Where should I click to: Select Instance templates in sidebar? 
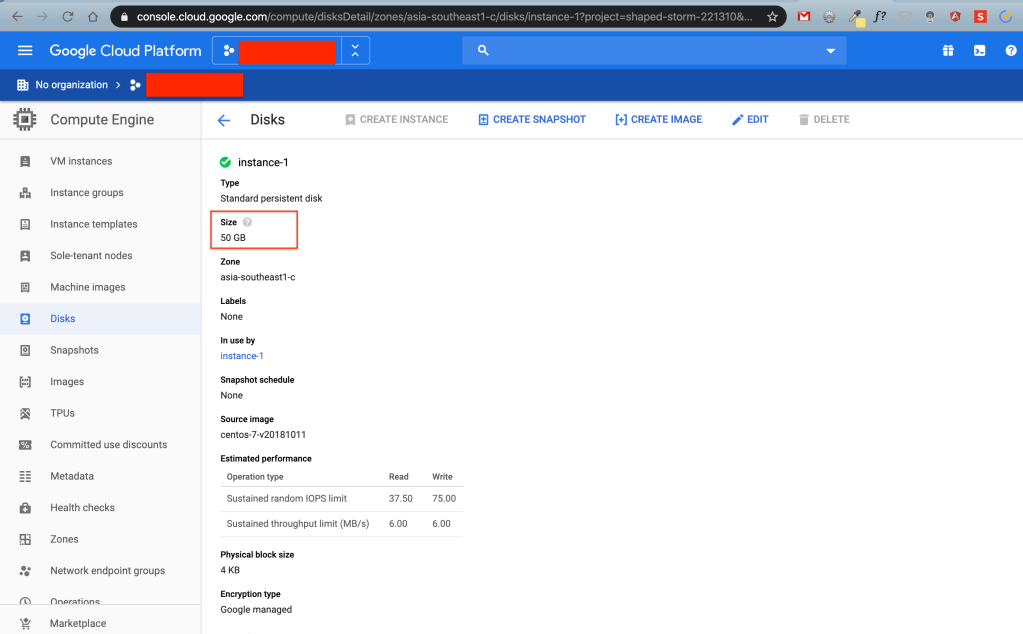(x=93, y=224)
